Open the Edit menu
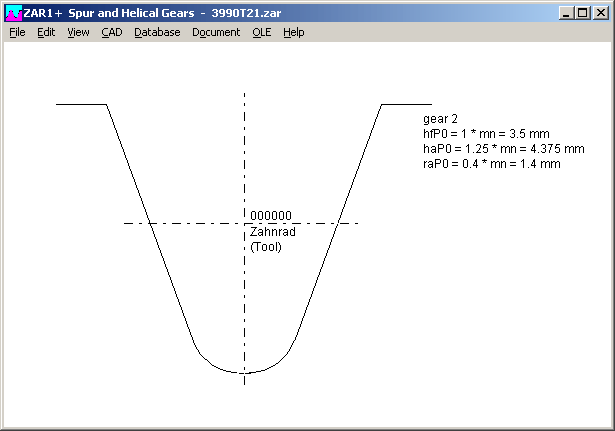 (x=46, y=32)
